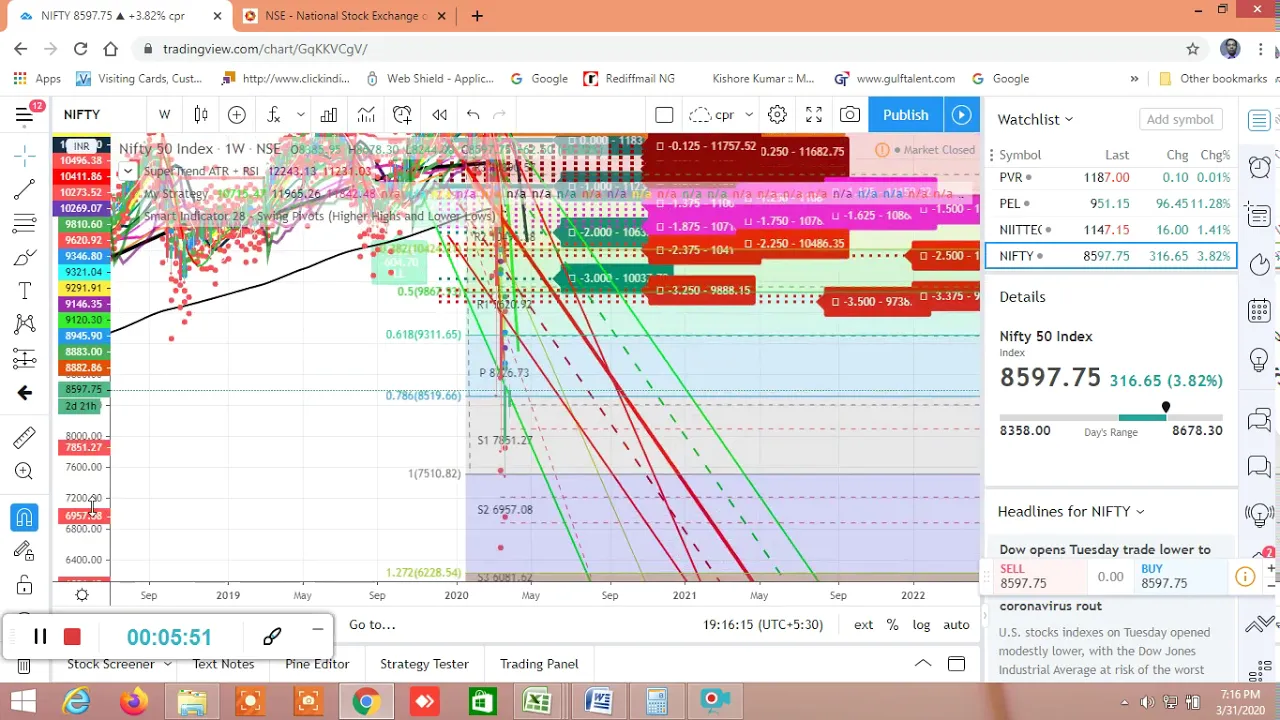The width and height of the screenshot is (1280, 720).
Task: Open the W timeframe interval selector
Action: click(x=164, y=115)
